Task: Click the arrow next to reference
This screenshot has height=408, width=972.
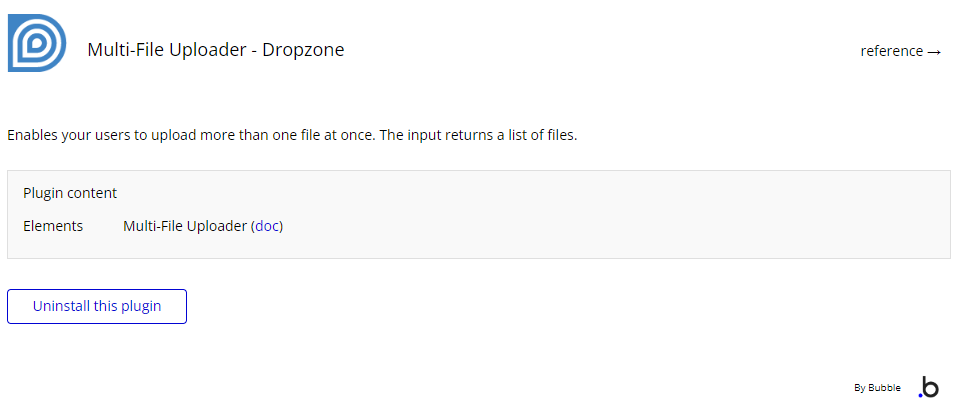Action: tap(934, 52)
